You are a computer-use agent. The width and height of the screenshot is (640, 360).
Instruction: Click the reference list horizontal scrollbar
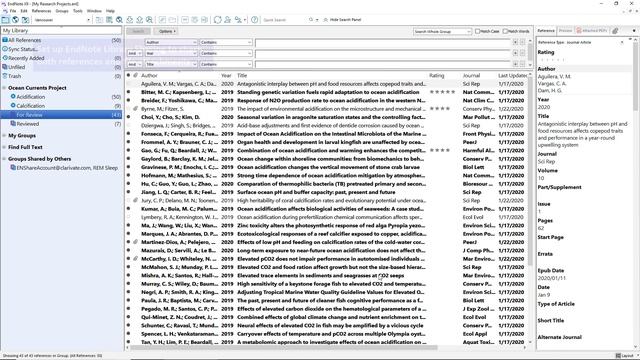(x=284, y=348)
